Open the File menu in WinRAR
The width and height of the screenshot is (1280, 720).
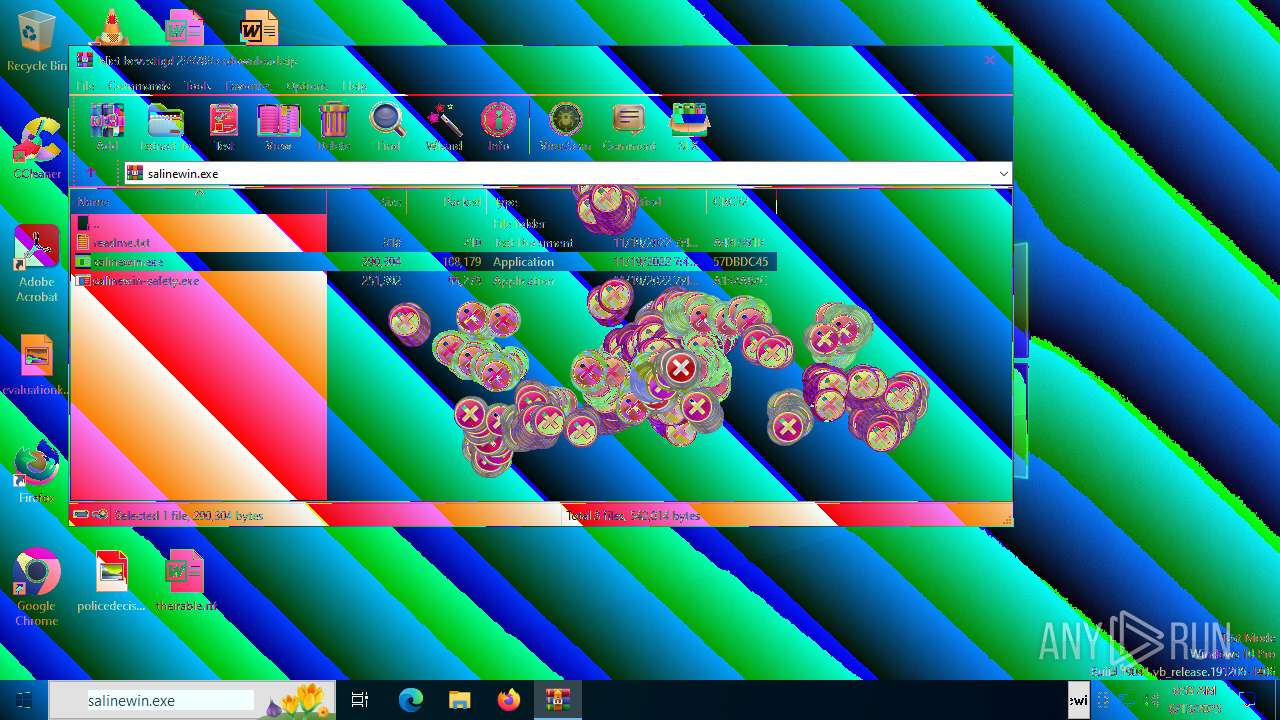click(x=86, y=86)
